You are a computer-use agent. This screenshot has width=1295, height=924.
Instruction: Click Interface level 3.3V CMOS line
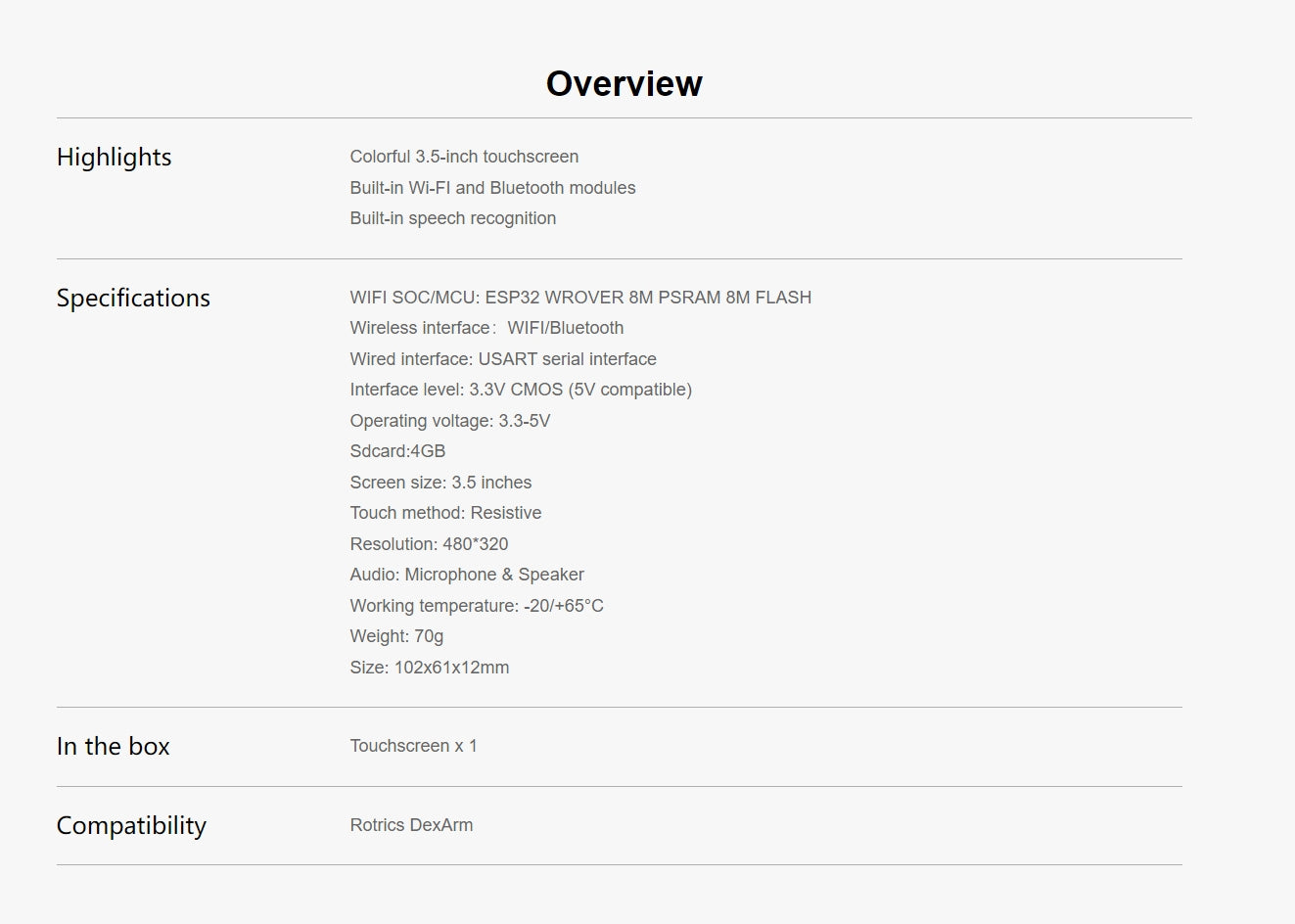point(521,390)
